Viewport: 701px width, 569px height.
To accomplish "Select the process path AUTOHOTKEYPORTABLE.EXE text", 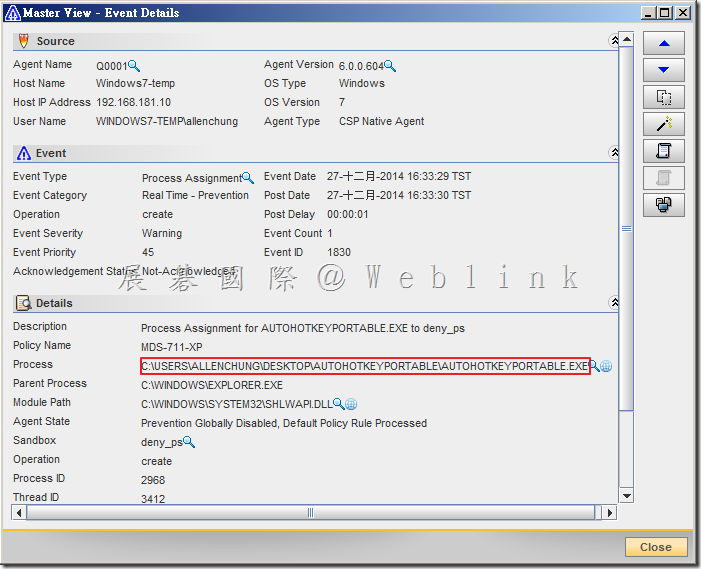I will tap(365, 366).
